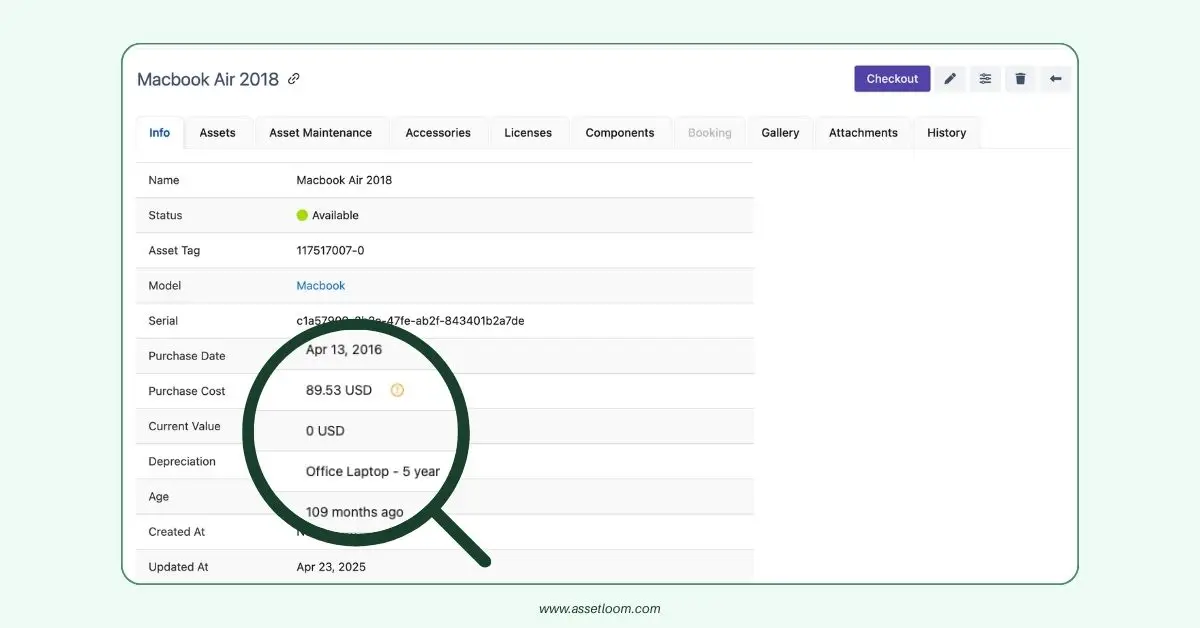Select the Info tab

(x=159, y=133)
